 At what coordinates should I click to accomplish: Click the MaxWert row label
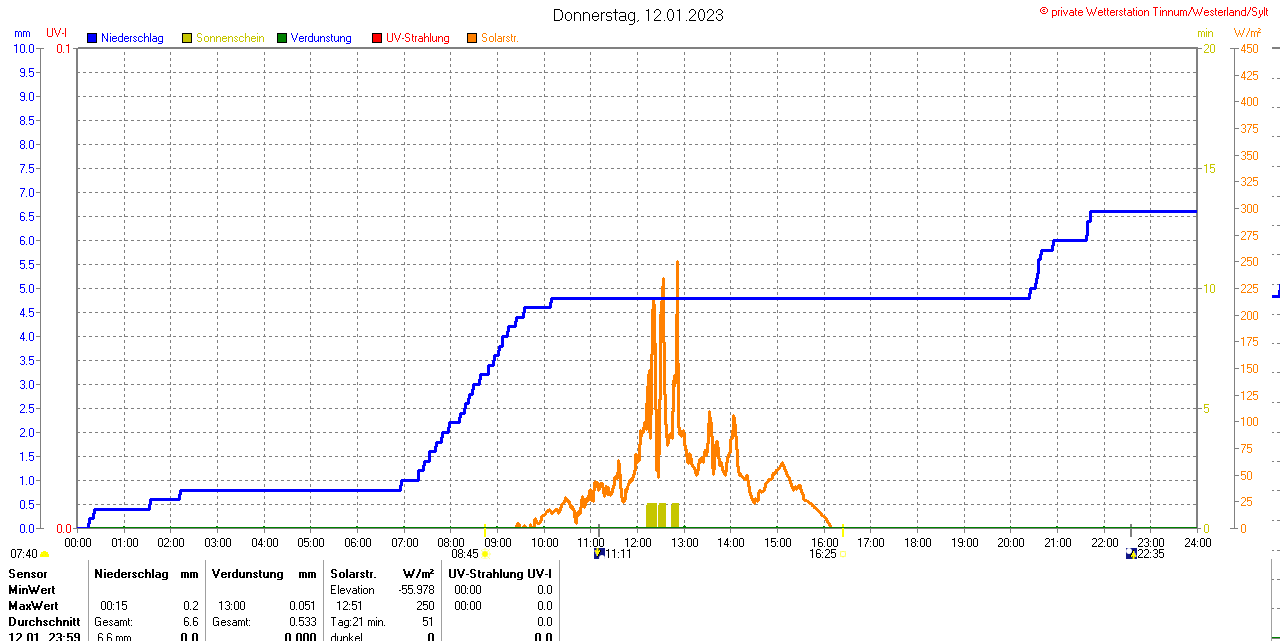(35, 606)
